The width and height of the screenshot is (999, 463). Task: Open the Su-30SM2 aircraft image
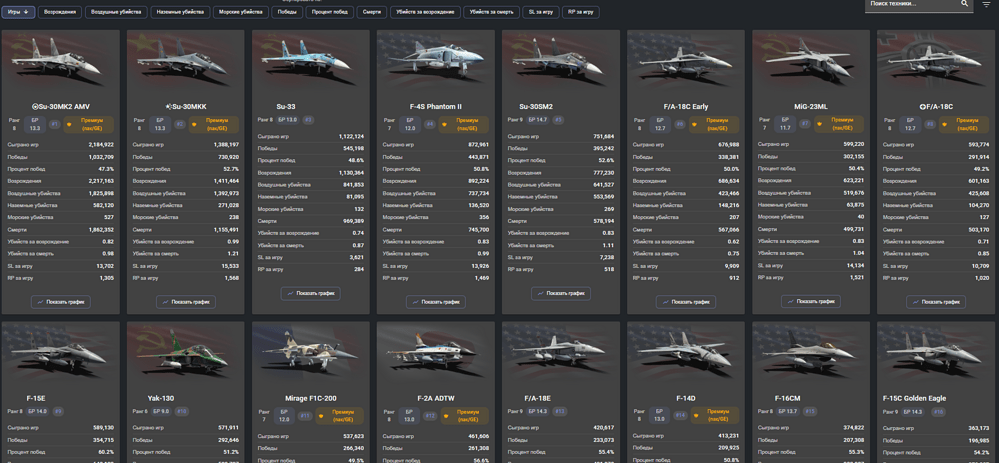tap(561, 62)
